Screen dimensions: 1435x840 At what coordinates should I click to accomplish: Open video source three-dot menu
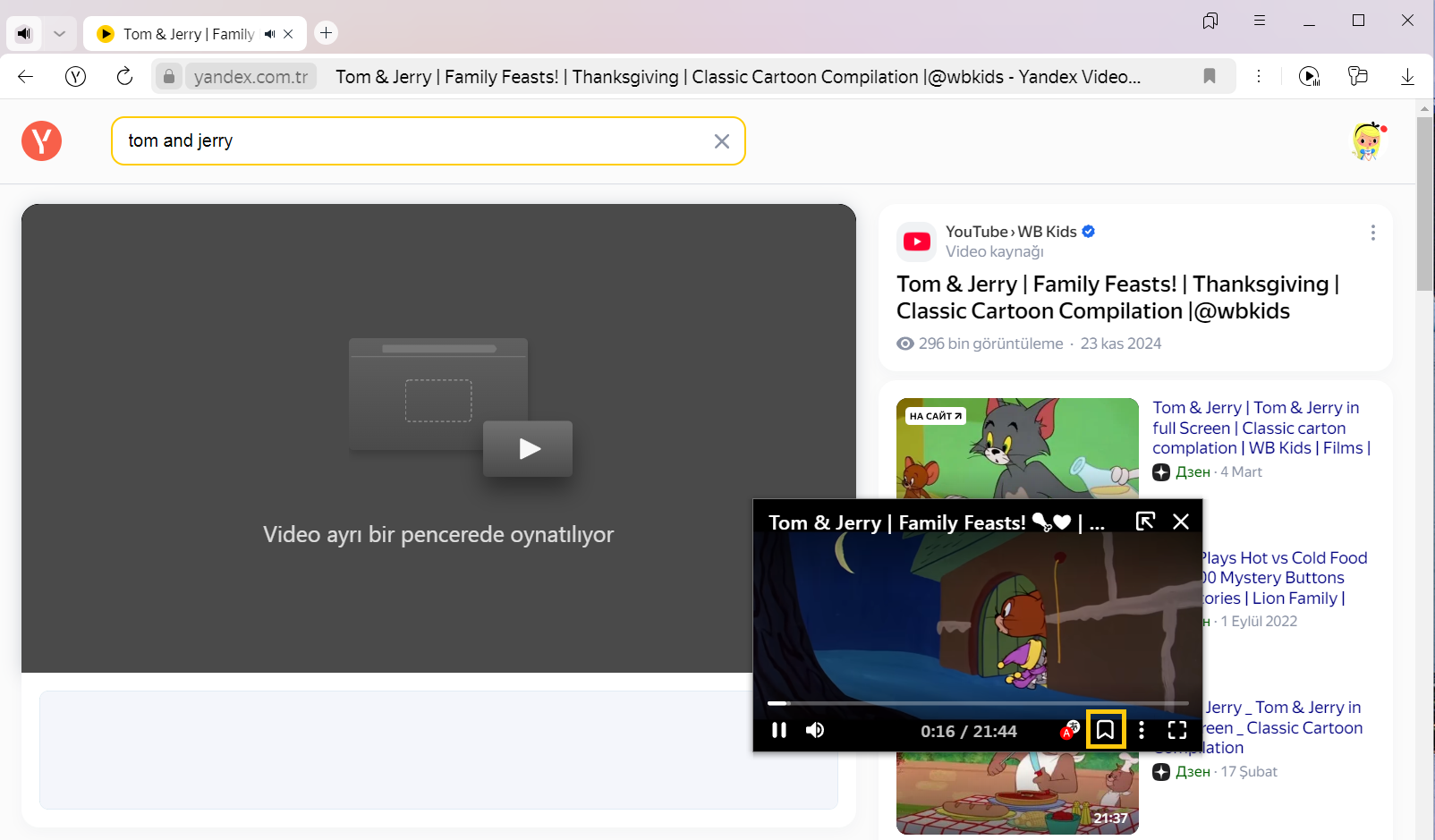point(1372,233)
